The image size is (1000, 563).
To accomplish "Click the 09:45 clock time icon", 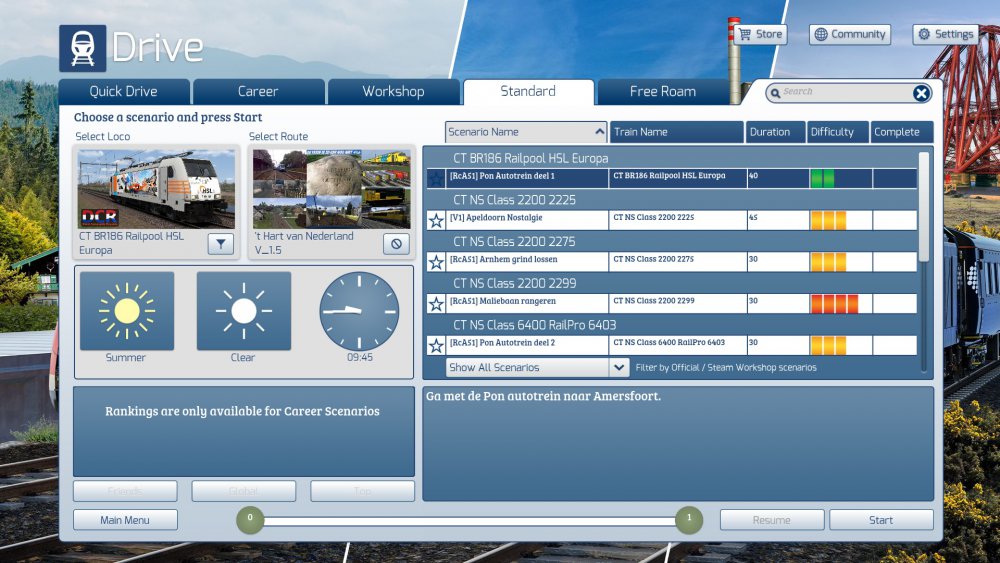I will 359,311.
